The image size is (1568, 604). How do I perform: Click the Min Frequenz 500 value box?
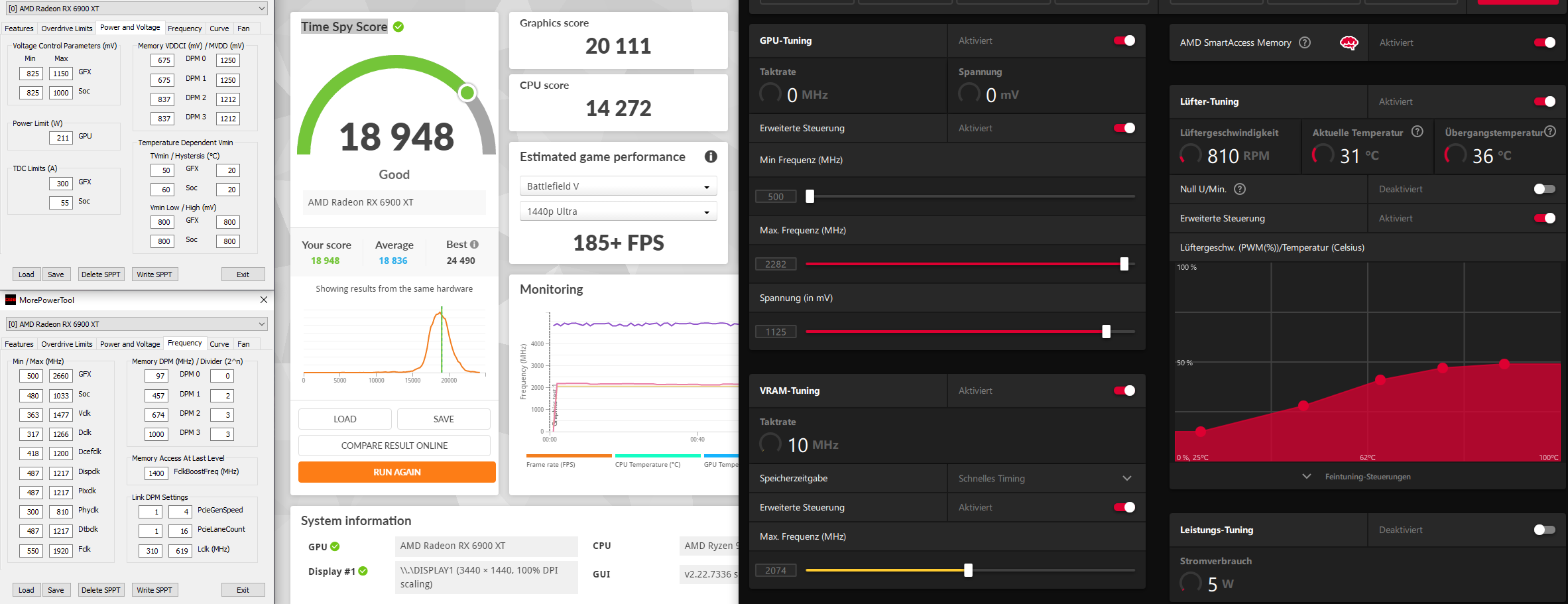coord(776,196)
